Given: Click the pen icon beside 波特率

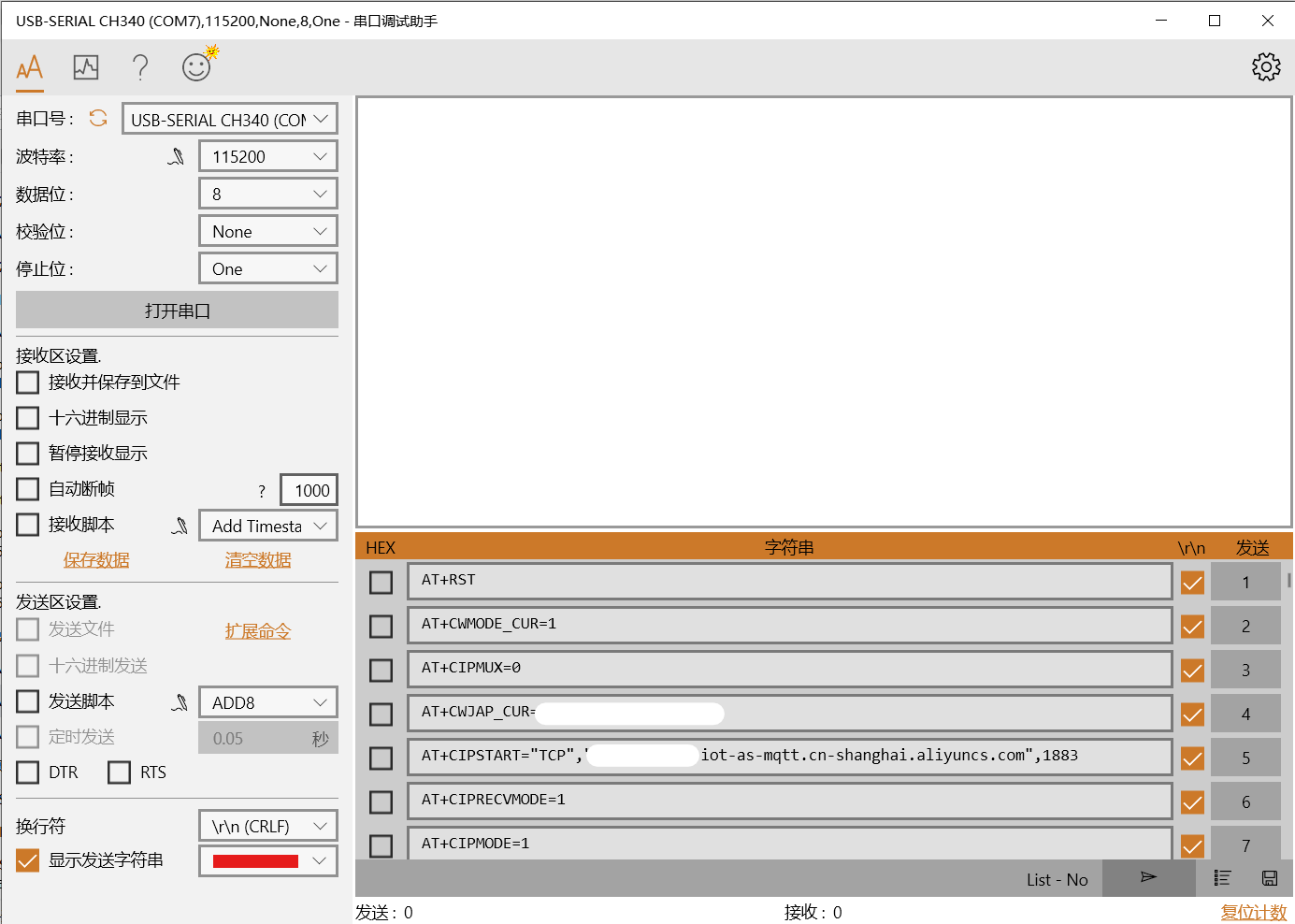Looking at the screenshot, I should pyautogui.click(x=176, y=156).
